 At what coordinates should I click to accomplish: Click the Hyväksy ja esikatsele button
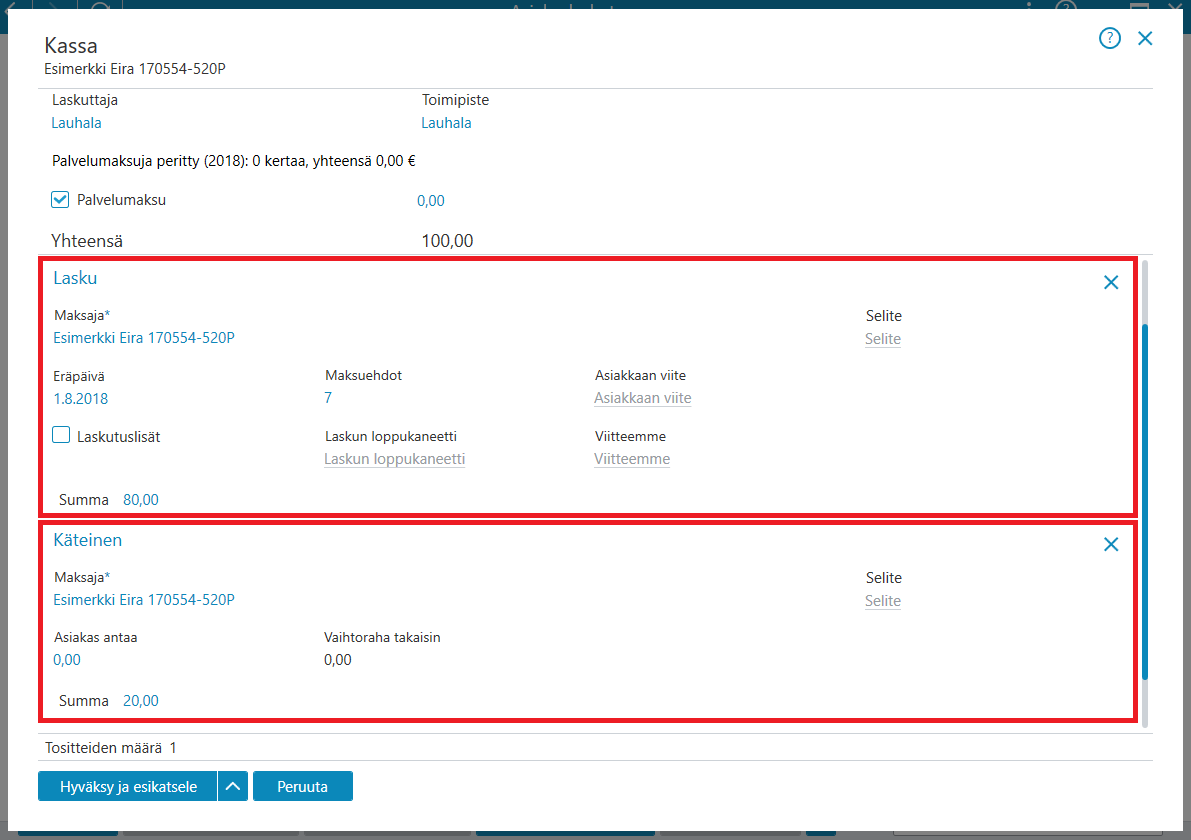[128, 786]
